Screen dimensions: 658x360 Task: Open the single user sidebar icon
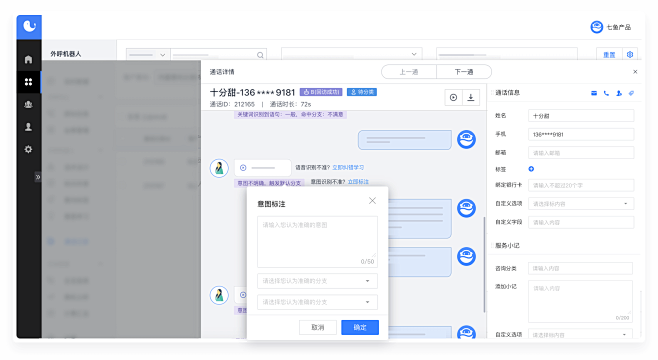[29, 127]
